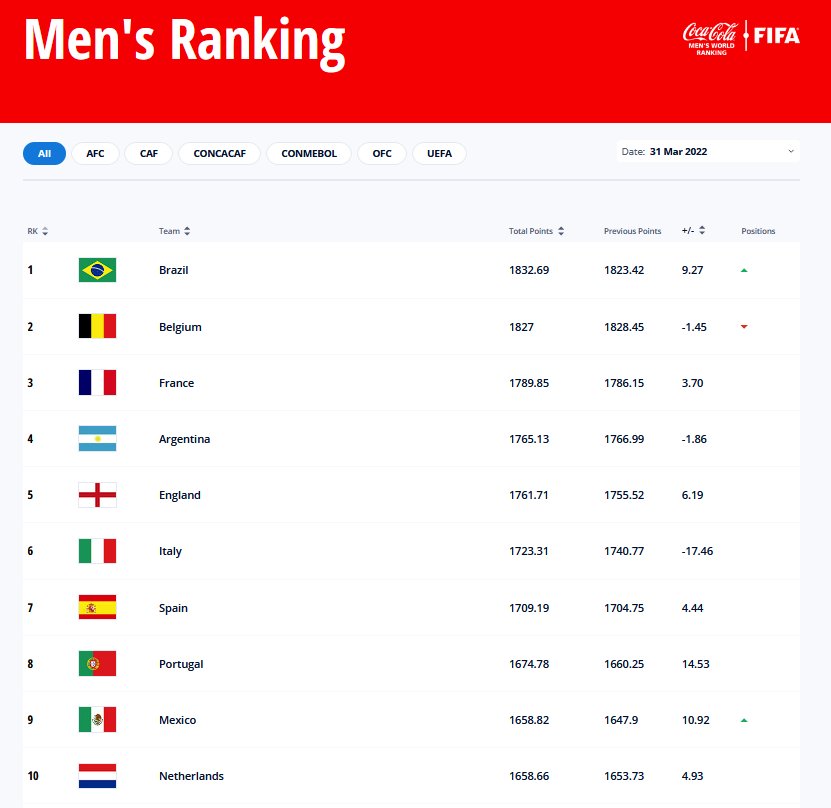Click the Argentina flag icon
The height and width of the screenshot is (808, 831).
tap(97, 439)
